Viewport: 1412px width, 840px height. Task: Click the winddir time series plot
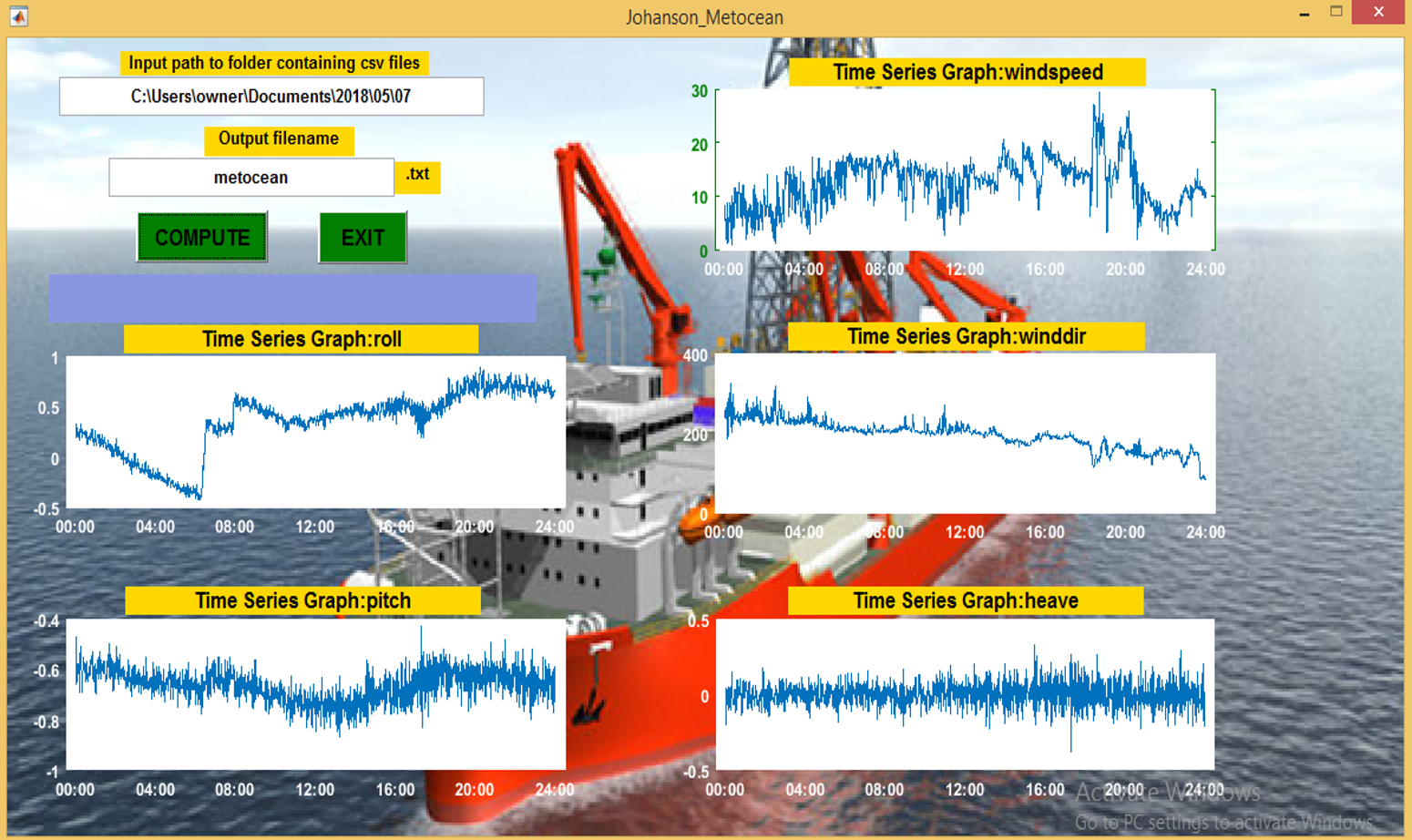point(966,434)
